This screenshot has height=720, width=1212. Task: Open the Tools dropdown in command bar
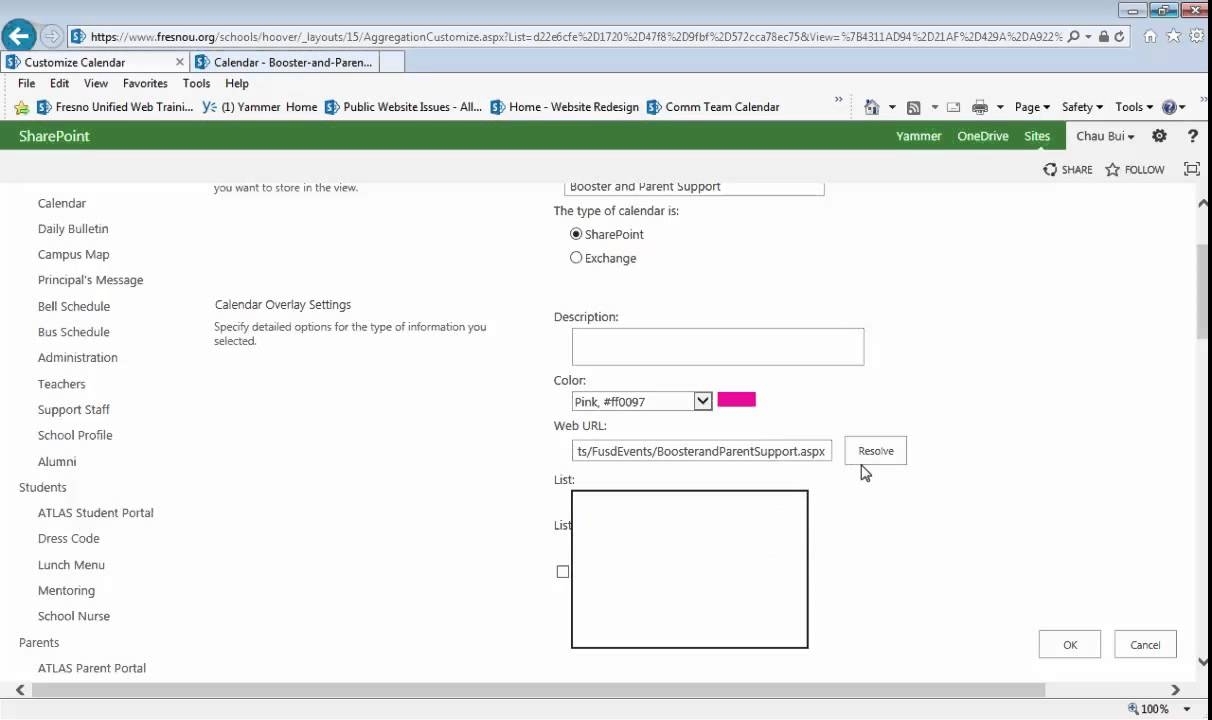(x=1134, y=107)
